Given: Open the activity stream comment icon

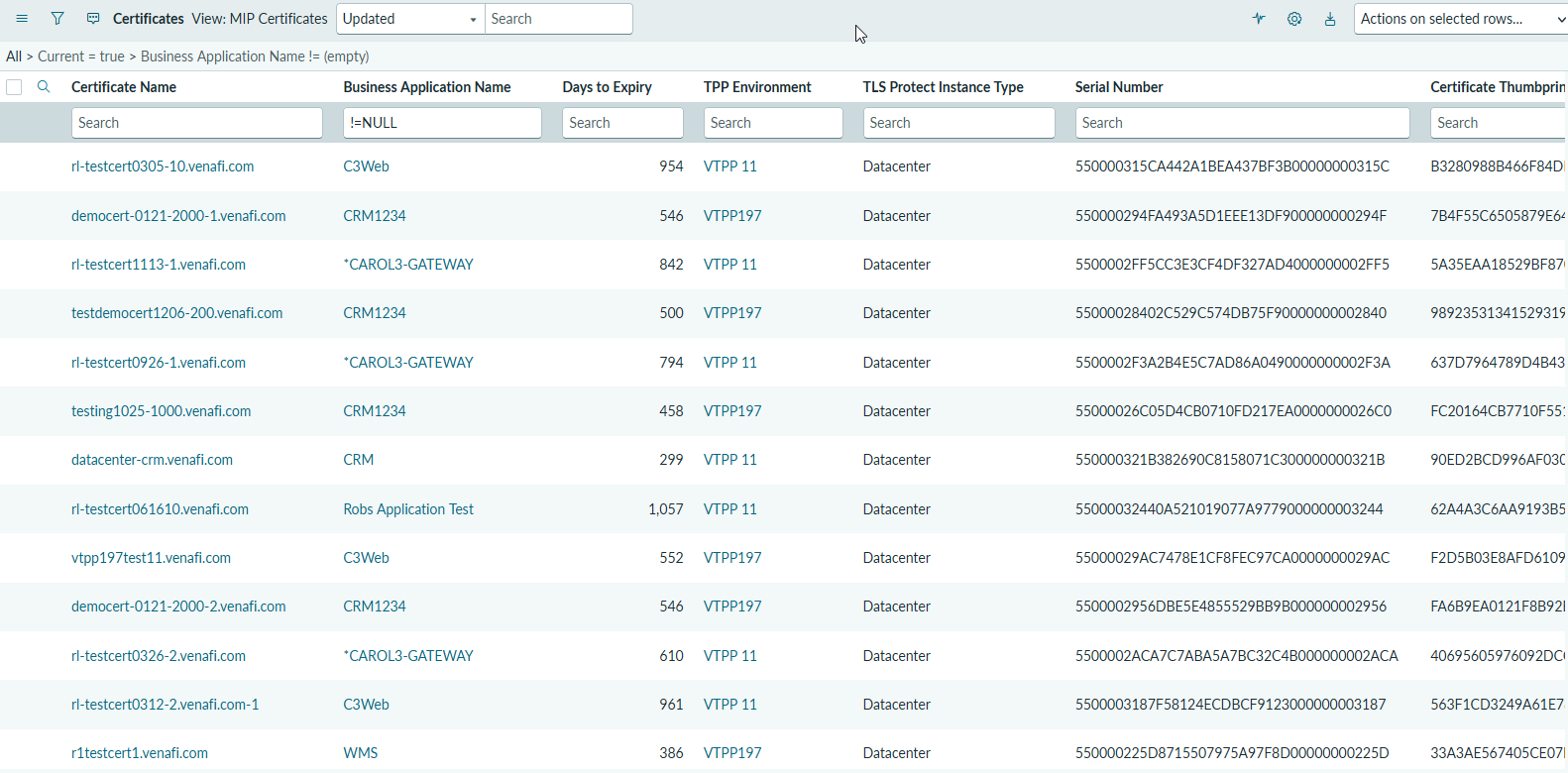Looking at the screenshot, I should point(93,19).
